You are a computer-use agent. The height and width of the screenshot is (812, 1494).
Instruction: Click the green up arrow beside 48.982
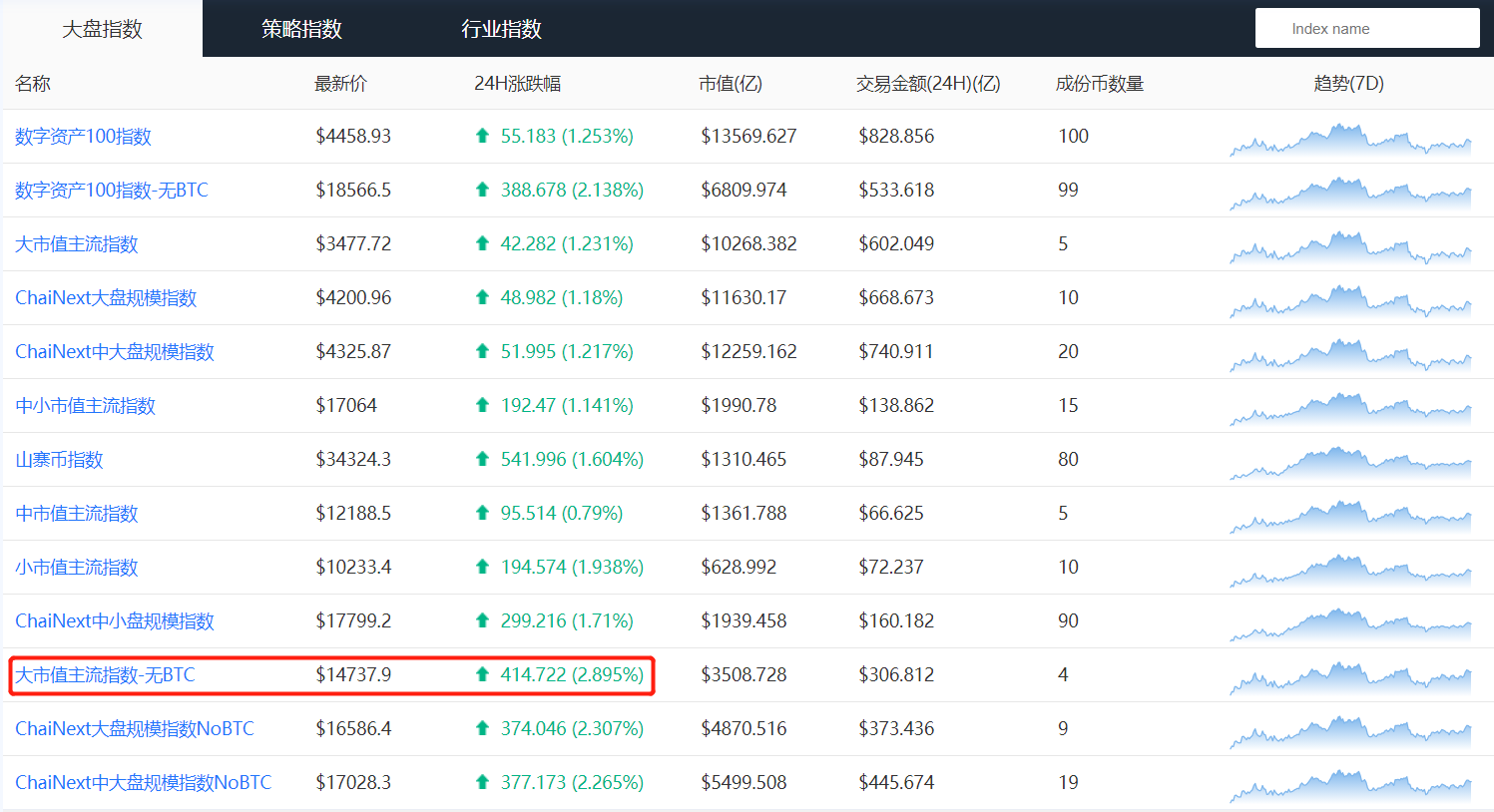(483, 297)
